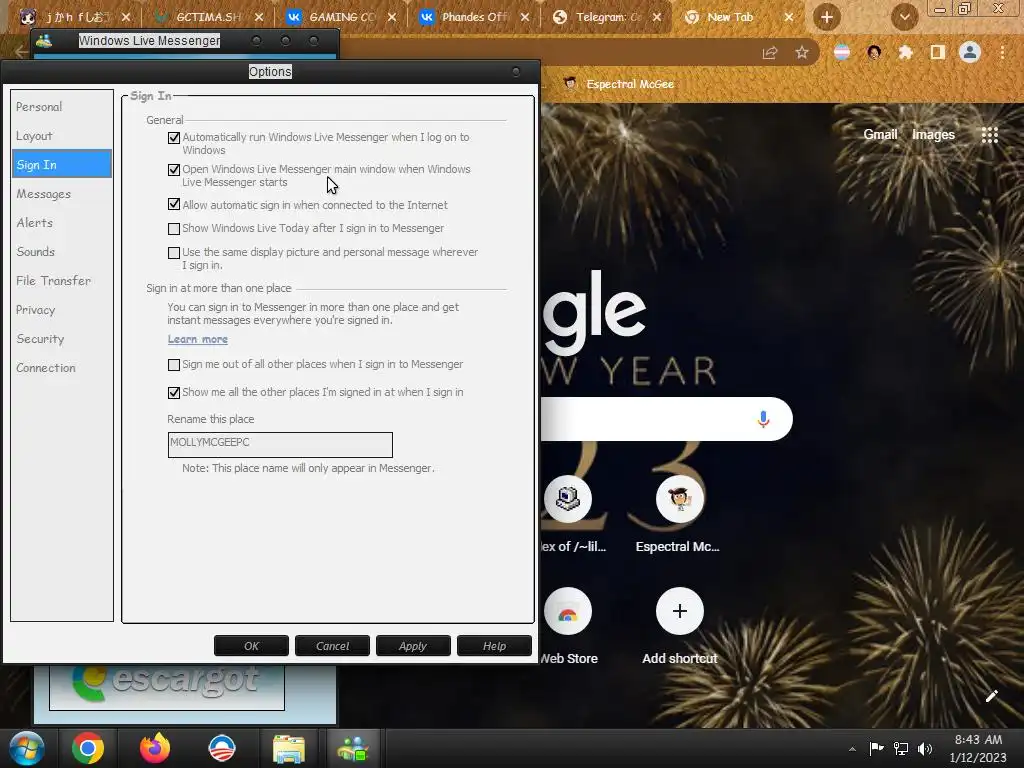Switch to the GAMING CO VK tab
The width and height of the screenshot is (1024, 768).
(x=341, y=17)
